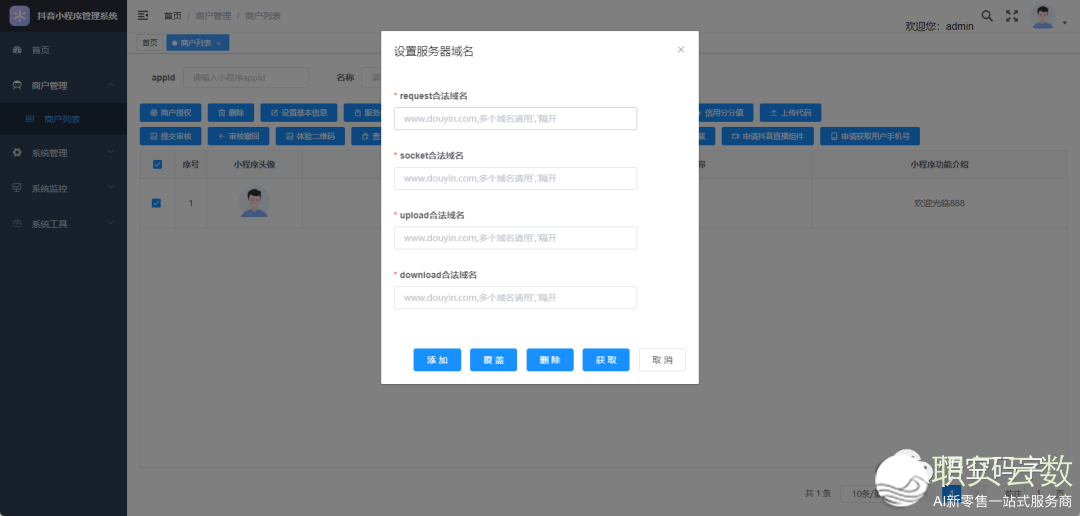Click the 序号 column header
The width and height of the screenshot is (1080, 516).
[x=191, y=165]
